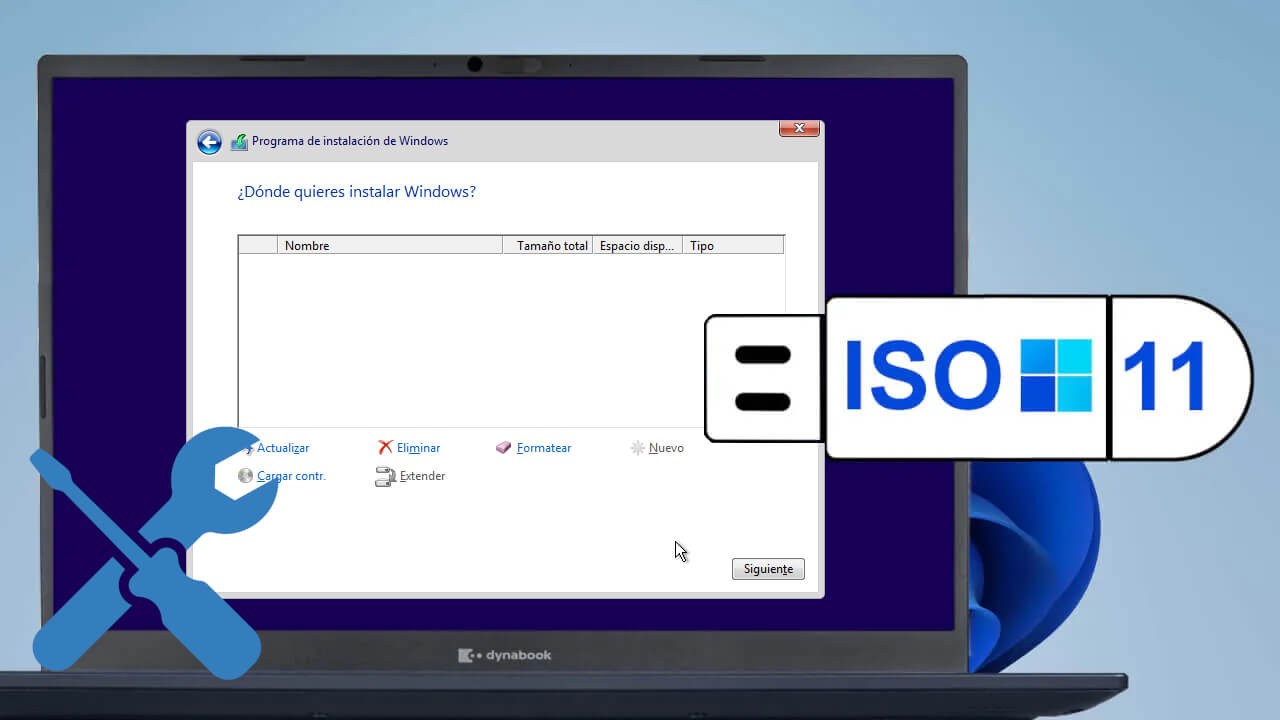
Task: Click the 'Programa de instalación de Windows' title
Action: click(x=350, y=141)
